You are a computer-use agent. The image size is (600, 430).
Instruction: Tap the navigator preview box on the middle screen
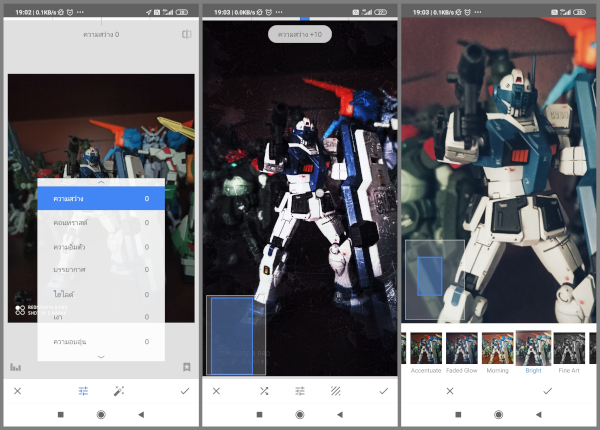click(236, 335)
